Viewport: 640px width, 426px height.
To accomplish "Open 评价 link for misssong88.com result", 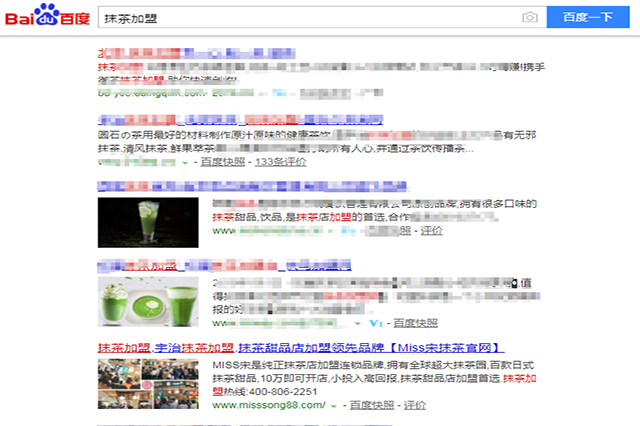I will pyautogui.click(x=415, y=405).
